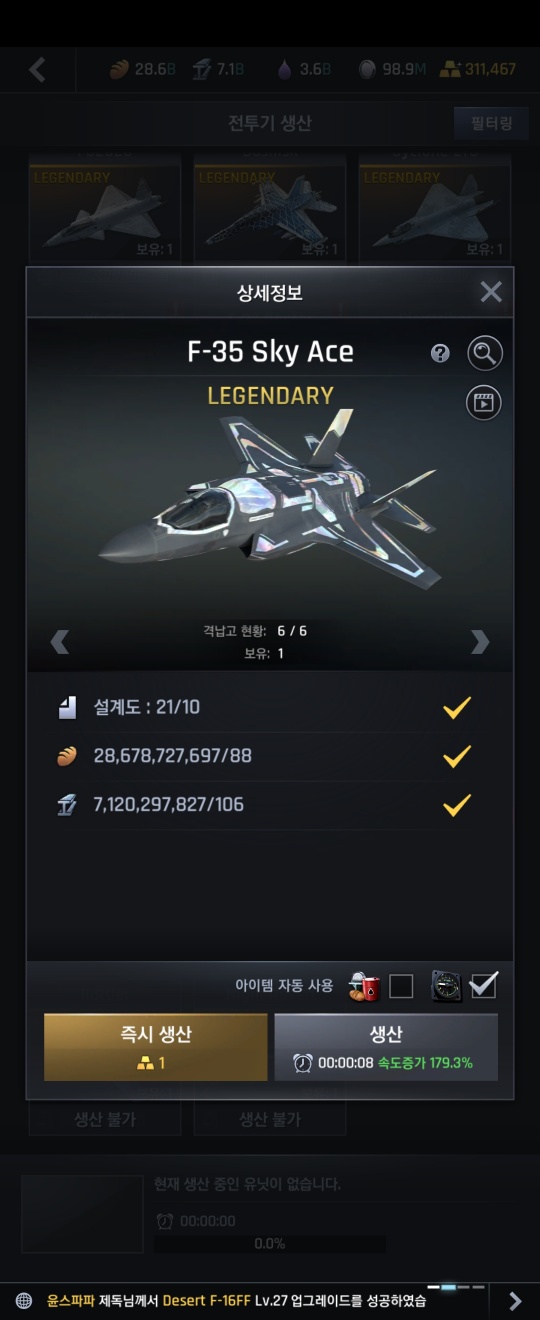Tap the production progress bar showing 0.0%
Image resolution: width=540 pixels, height=1320 pixels.
[270, 1244]
